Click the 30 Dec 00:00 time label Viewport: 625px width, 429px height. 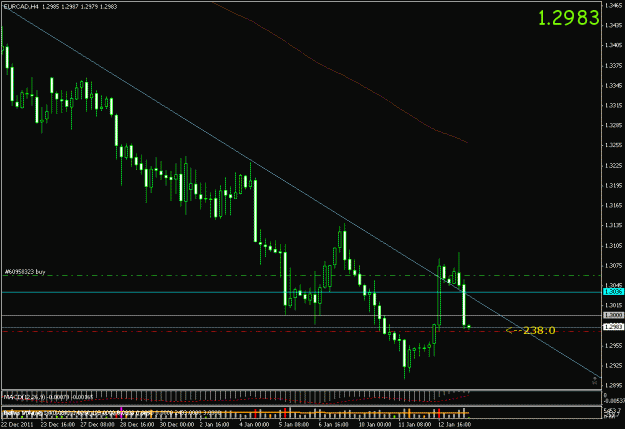(177, 425)
